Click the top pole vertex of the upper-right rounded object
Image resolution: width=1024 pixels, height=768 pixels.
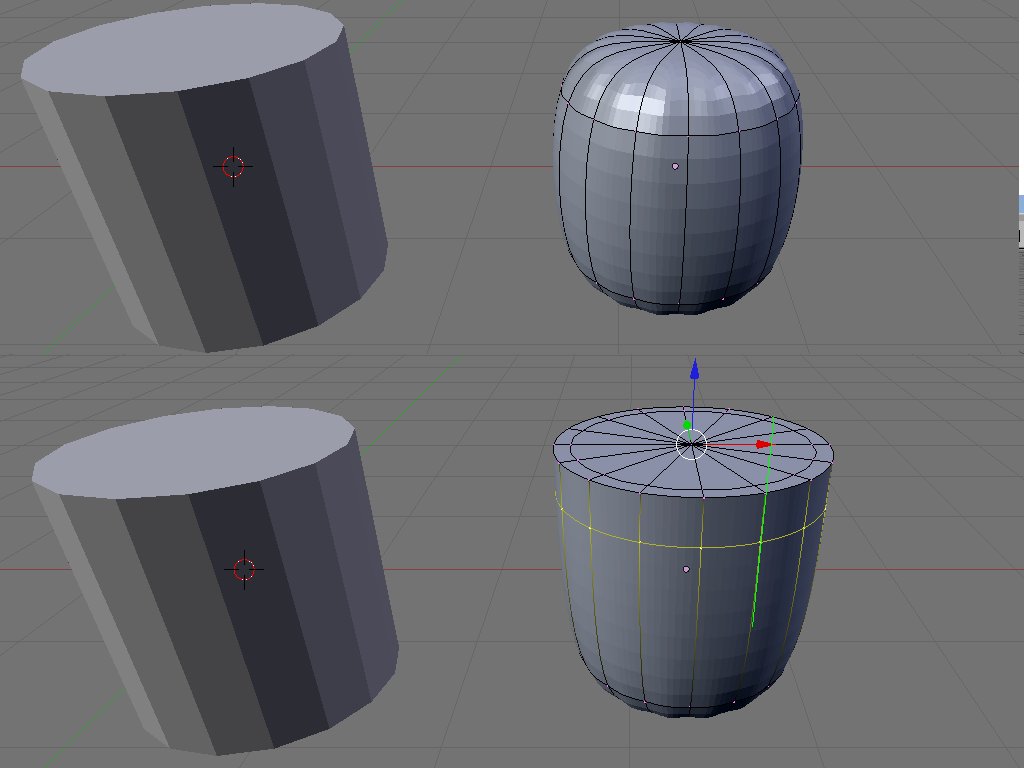pos(680,41)
